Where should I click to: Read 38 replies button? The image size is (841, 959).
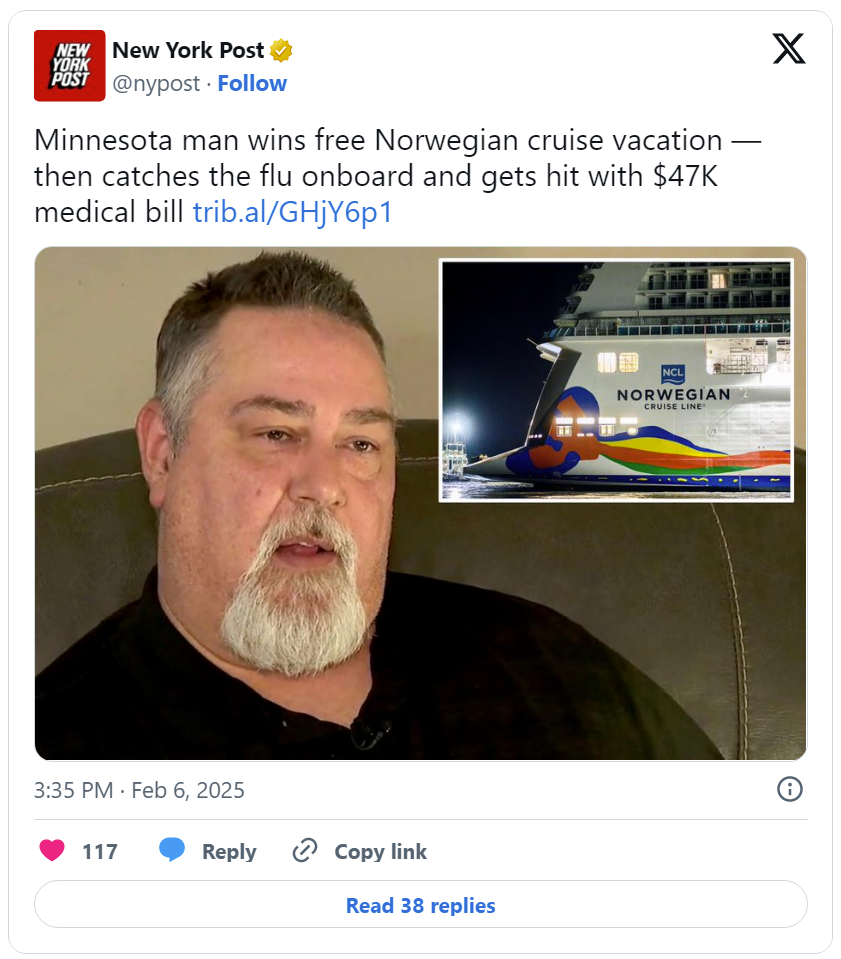(x=421, y=905)
